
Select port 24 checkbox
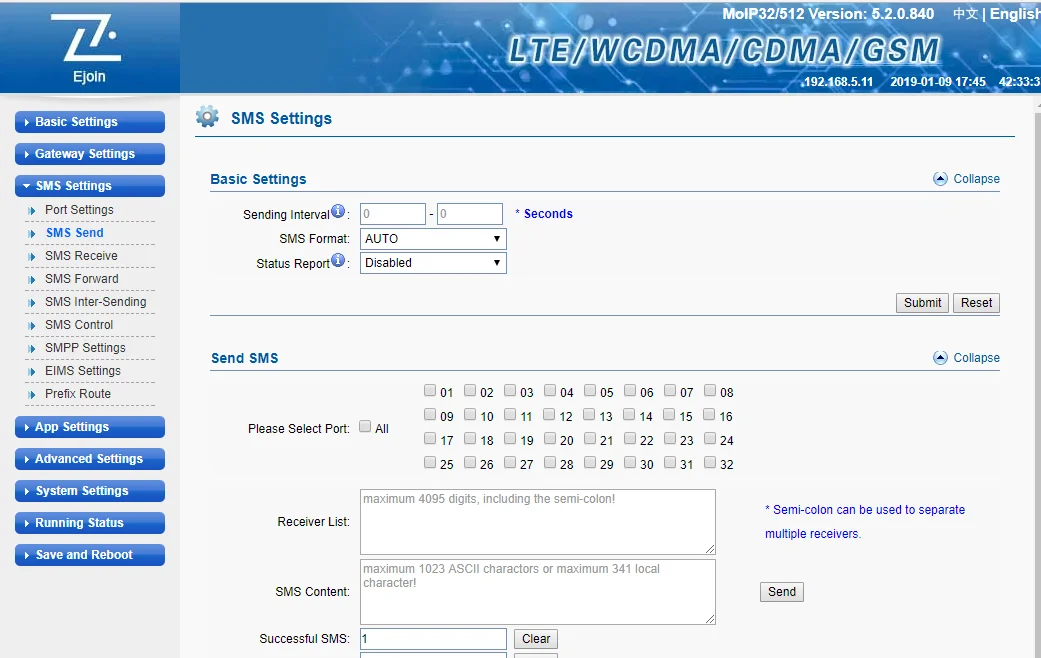(710, 438)
